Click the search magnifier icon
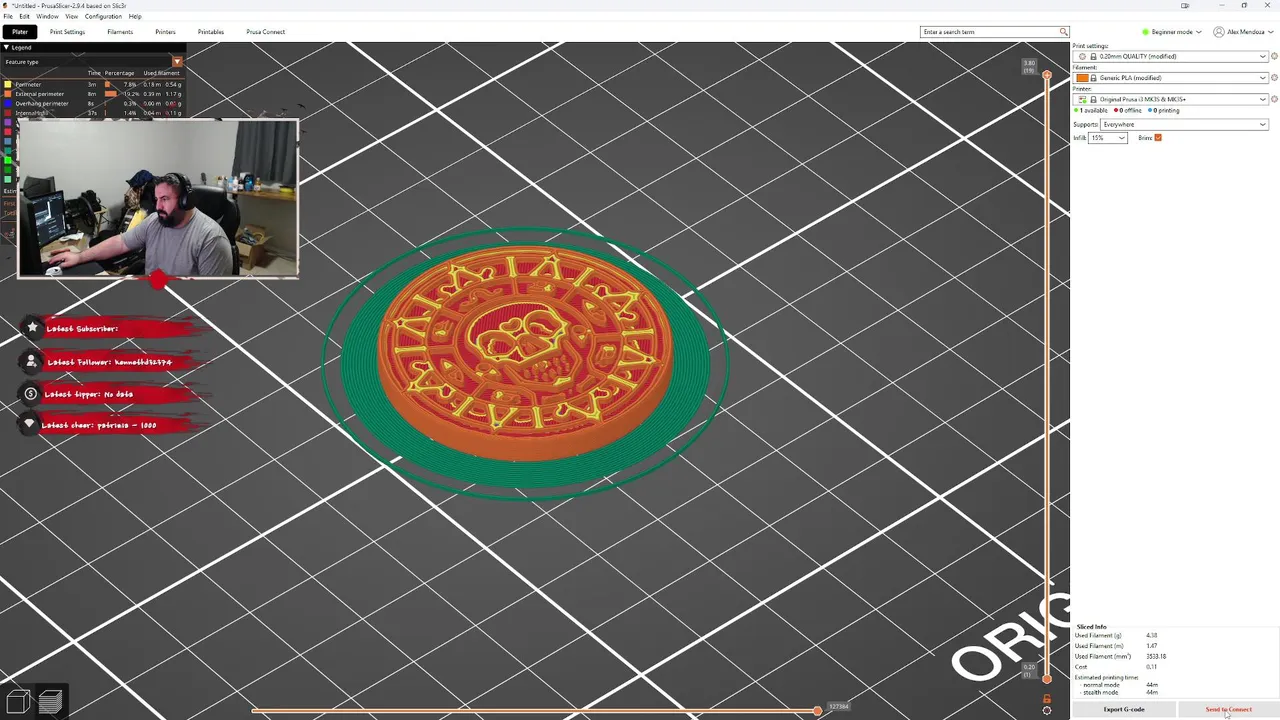The width and height of the screenshot is (1280, 720). tap(1063, 32)
